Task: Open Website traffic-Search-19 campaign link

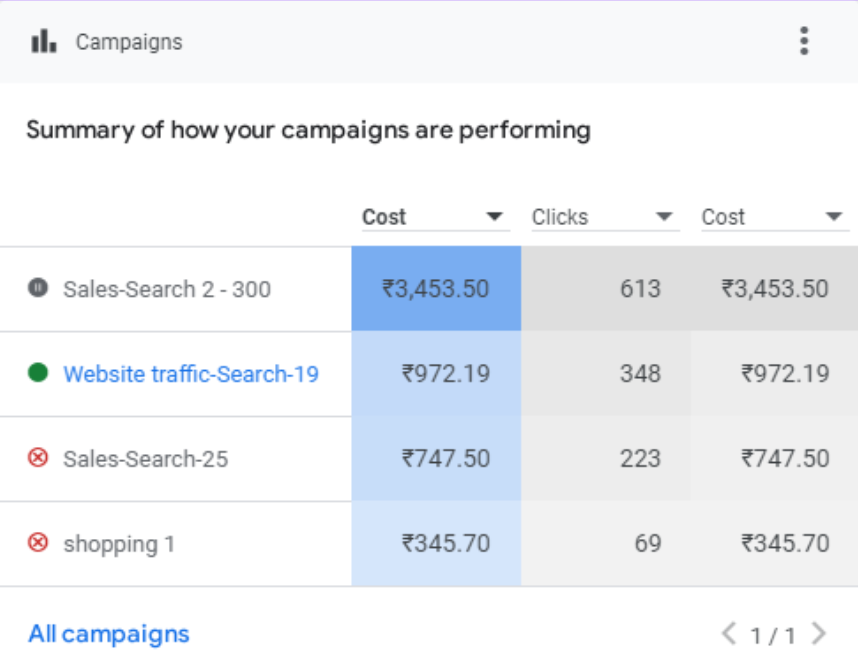Action: (191, 374)
